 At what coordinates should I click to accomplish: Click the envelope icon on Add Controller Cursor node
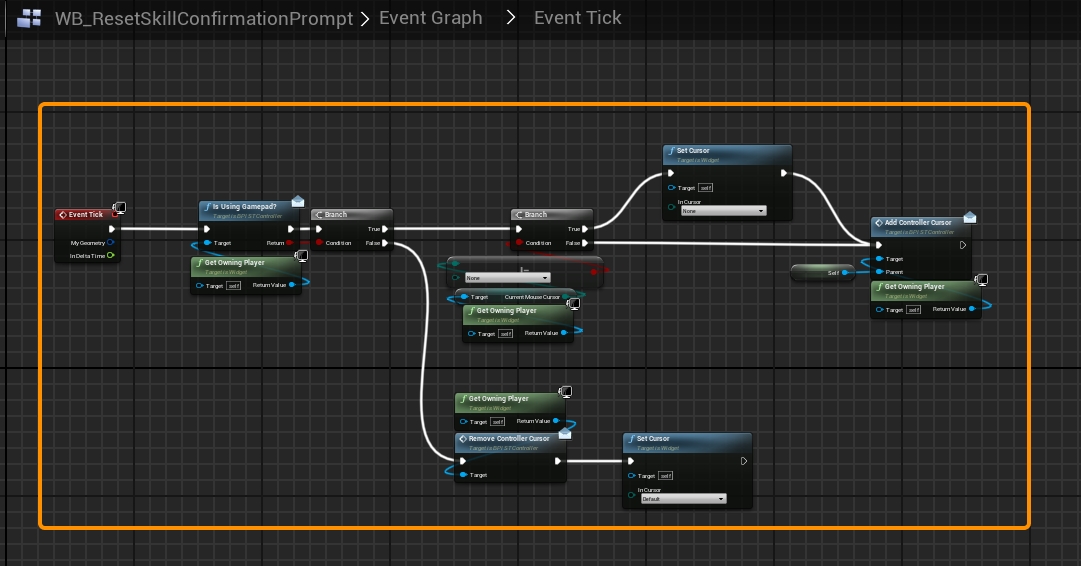(968, 218)
